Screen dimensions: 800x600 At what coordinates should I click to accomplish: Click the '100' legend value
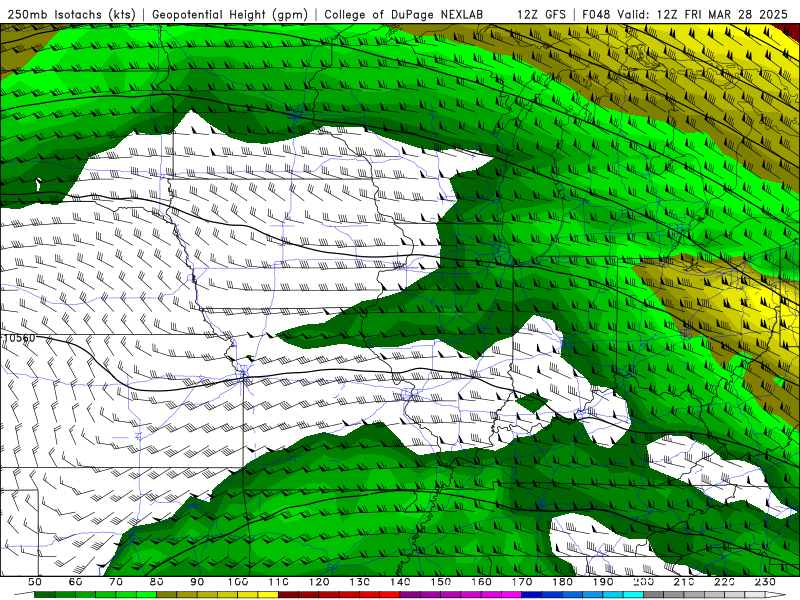pos(238,582)
